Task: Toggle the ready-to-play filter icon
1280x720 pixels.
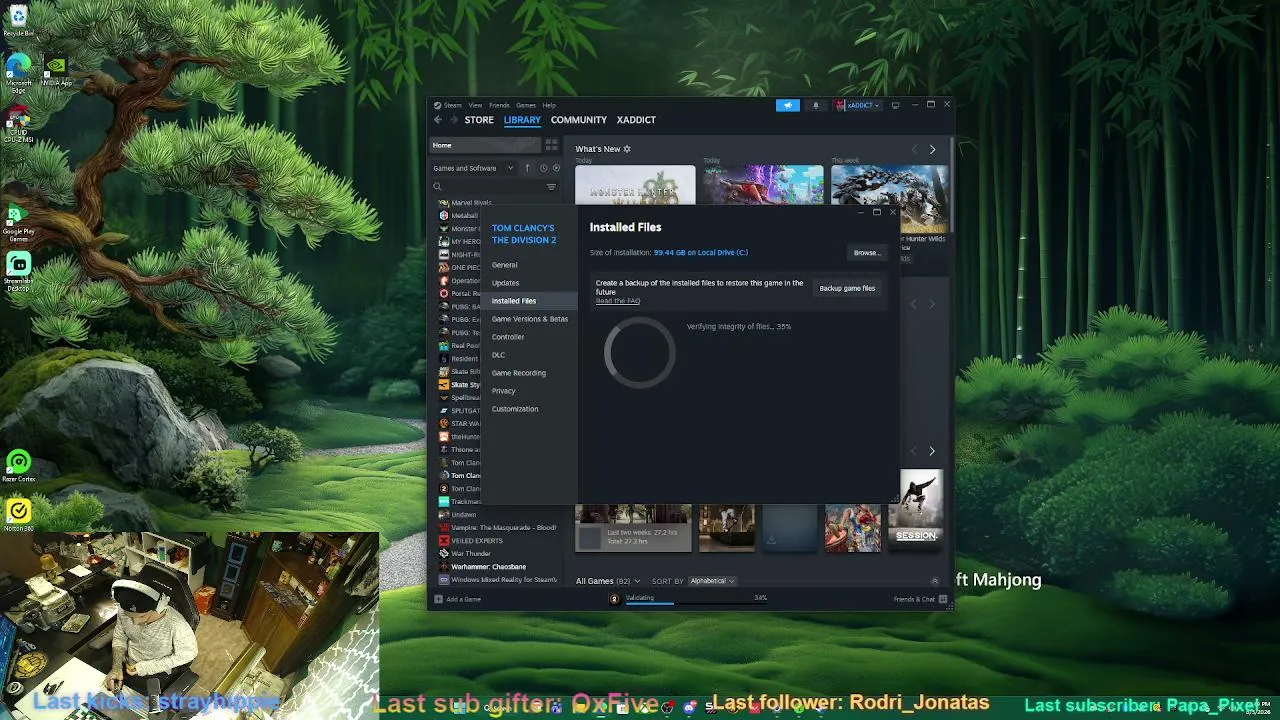Action: tap(556, 168)
